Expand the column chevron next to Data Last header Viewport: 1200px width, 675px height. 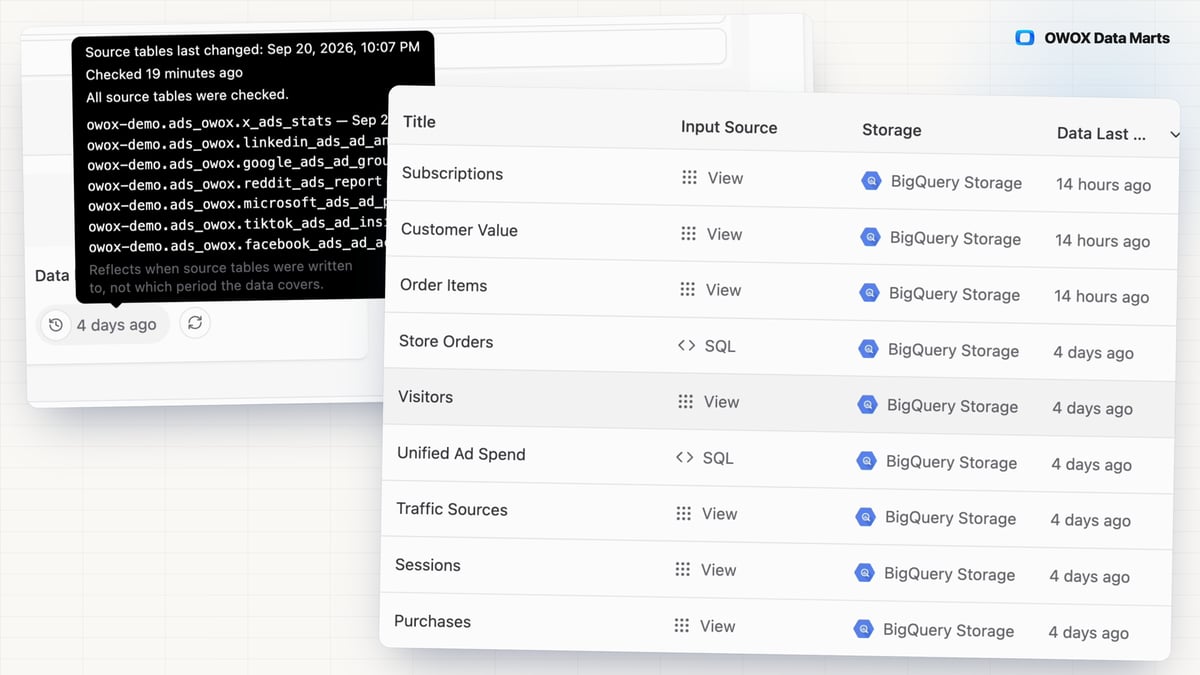[x=1174, y=135]
